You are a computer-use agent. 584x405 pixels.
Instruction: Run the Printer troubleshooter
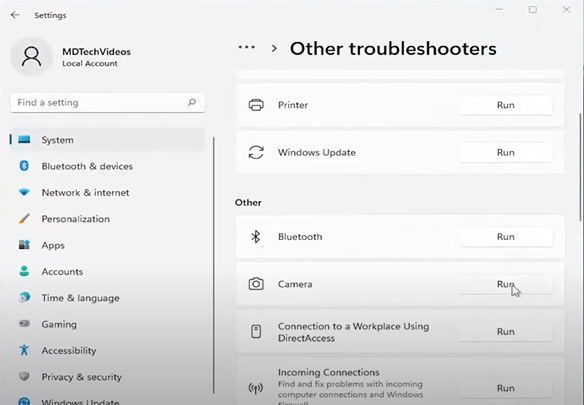click(505, 105)
